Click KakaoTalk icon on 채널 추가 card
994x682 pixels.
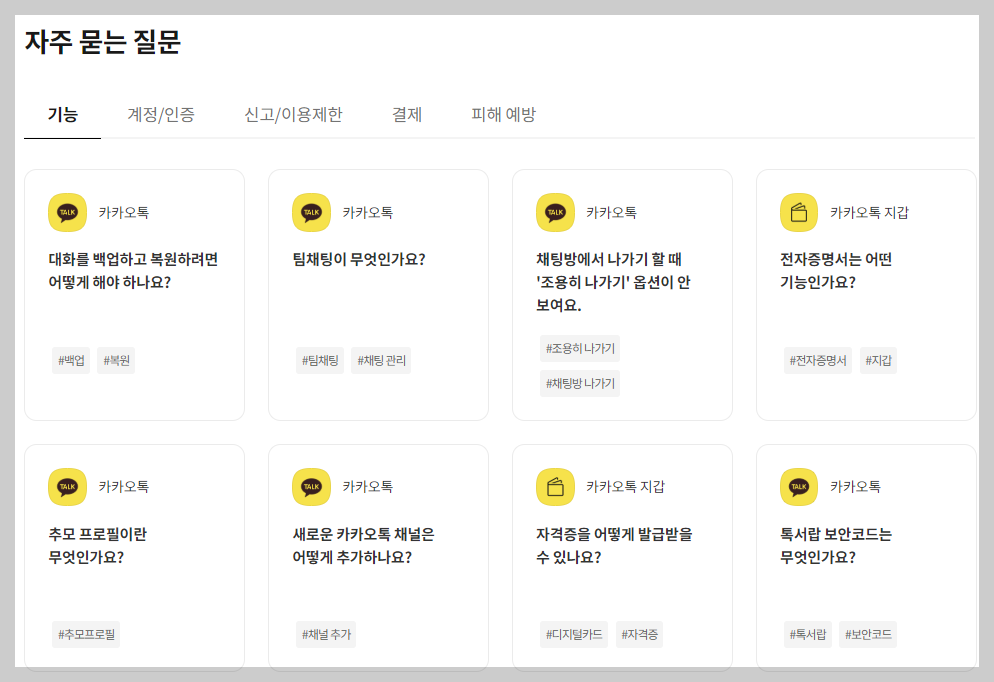coord(311,487)
